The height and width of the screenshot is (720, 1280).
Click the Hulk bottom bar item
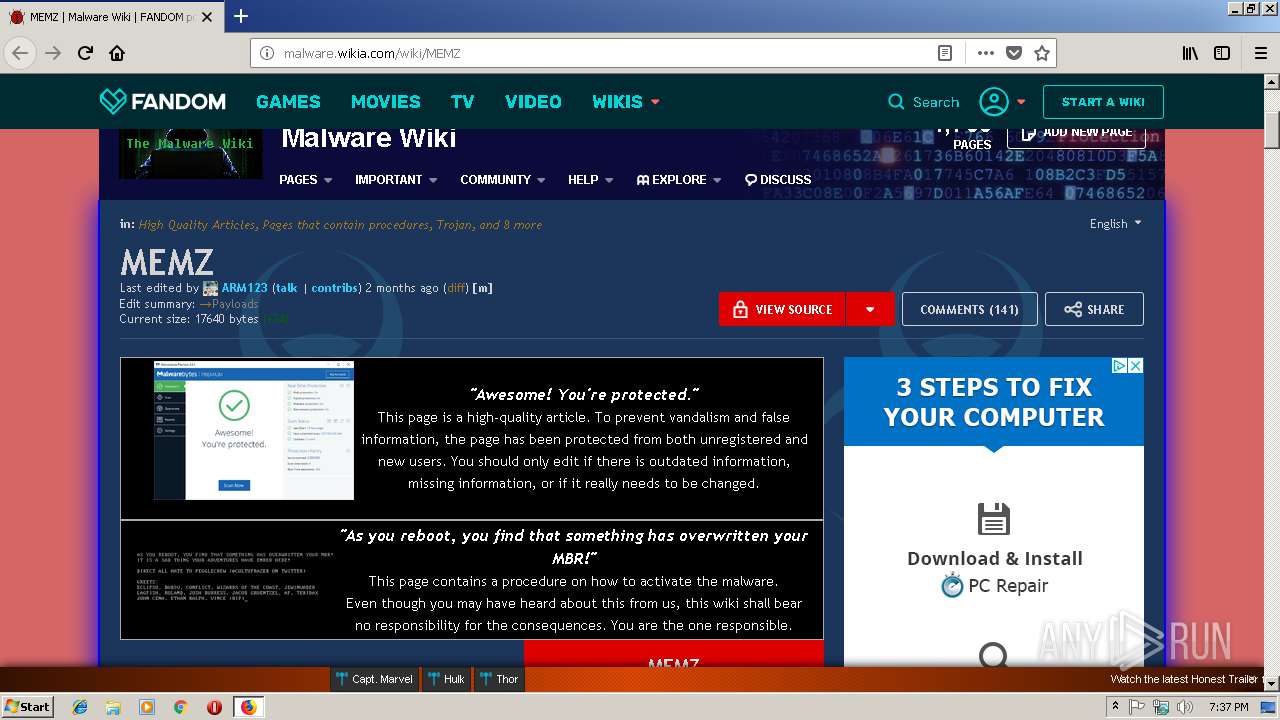(446, 679)
